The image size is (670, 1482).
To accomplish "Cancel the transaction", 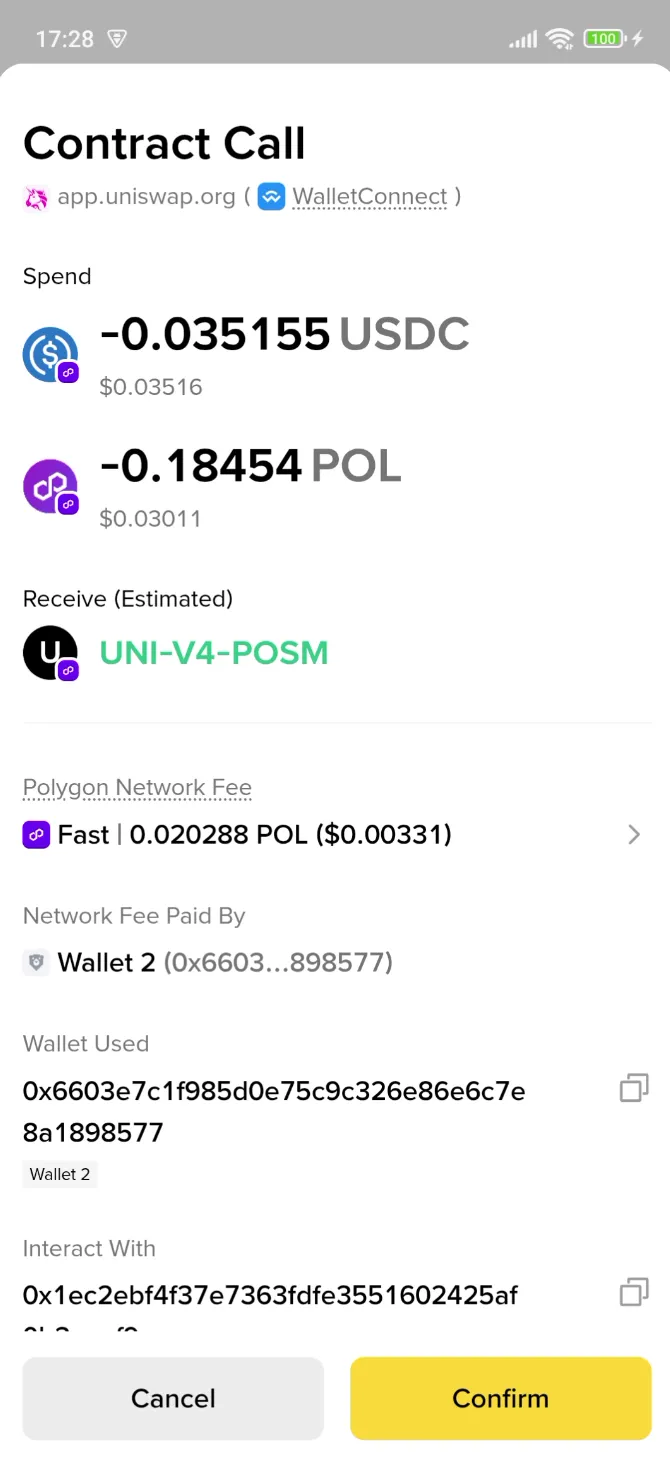I will tap(172, 1398).
